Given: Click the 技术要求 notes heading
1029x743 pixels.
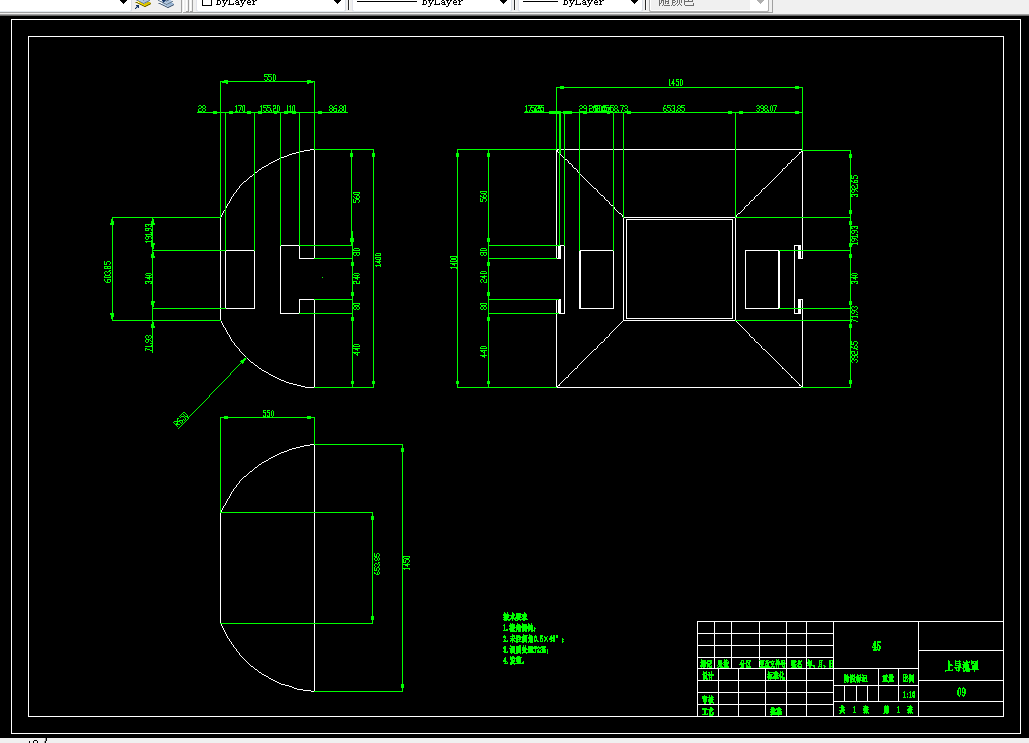Looking at the screenshot, I should [515, 617].
